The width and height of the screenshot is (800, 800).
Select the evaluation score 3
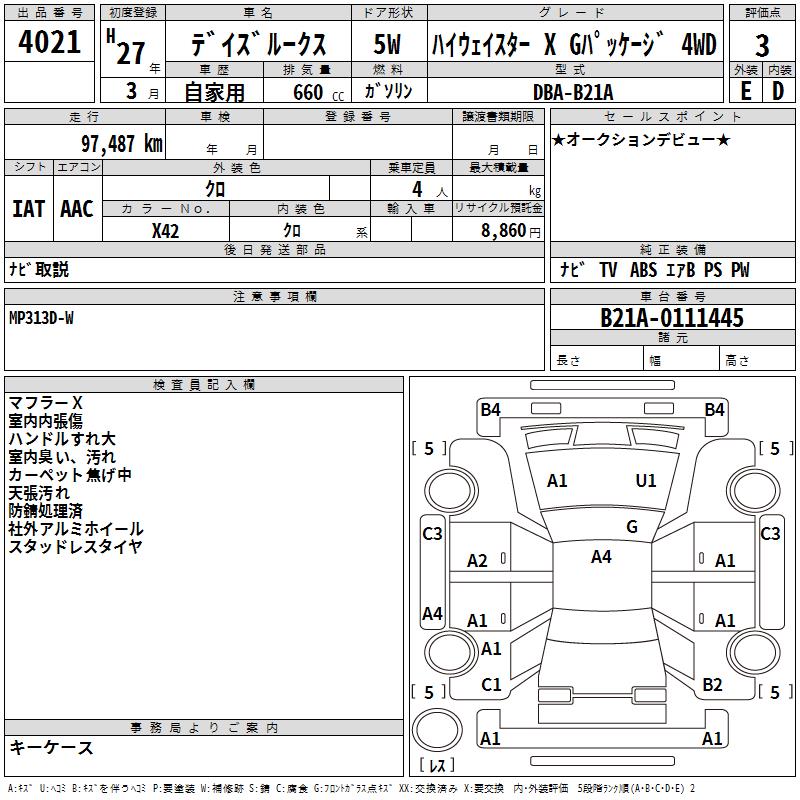point(762,46)
